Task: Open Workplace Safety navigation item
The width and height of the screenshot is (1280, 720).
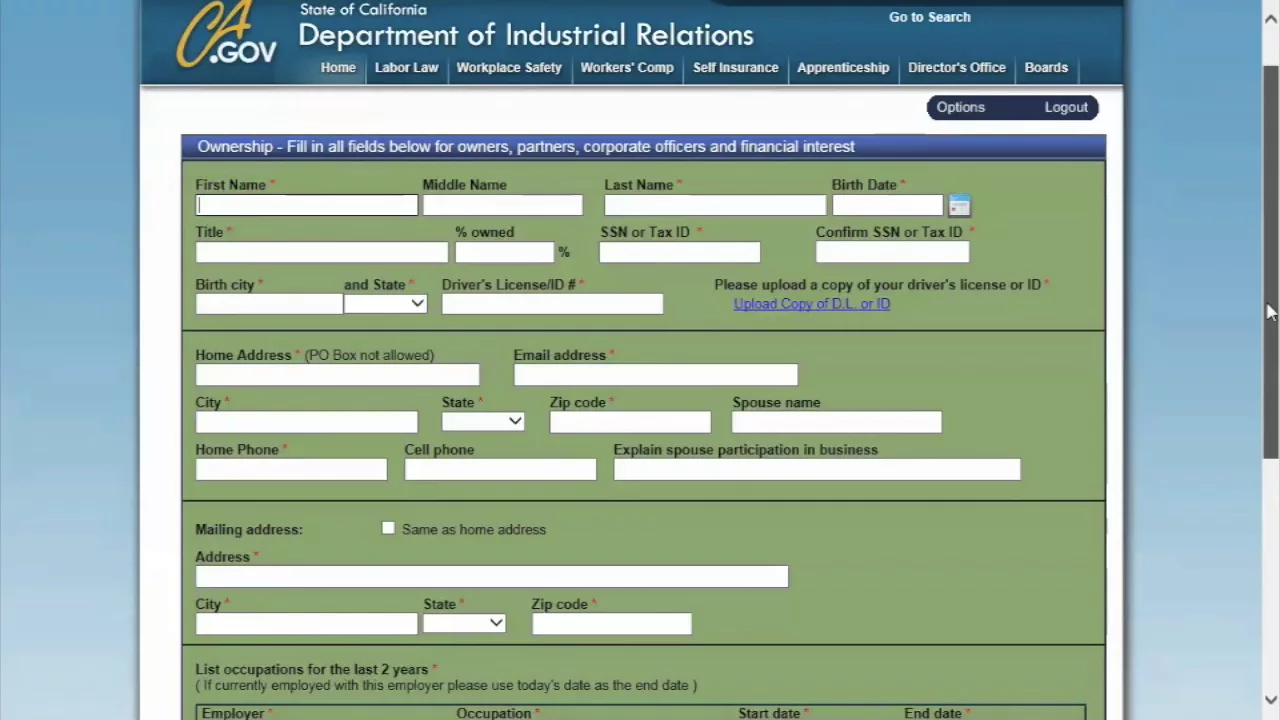Action: point(509,67)
